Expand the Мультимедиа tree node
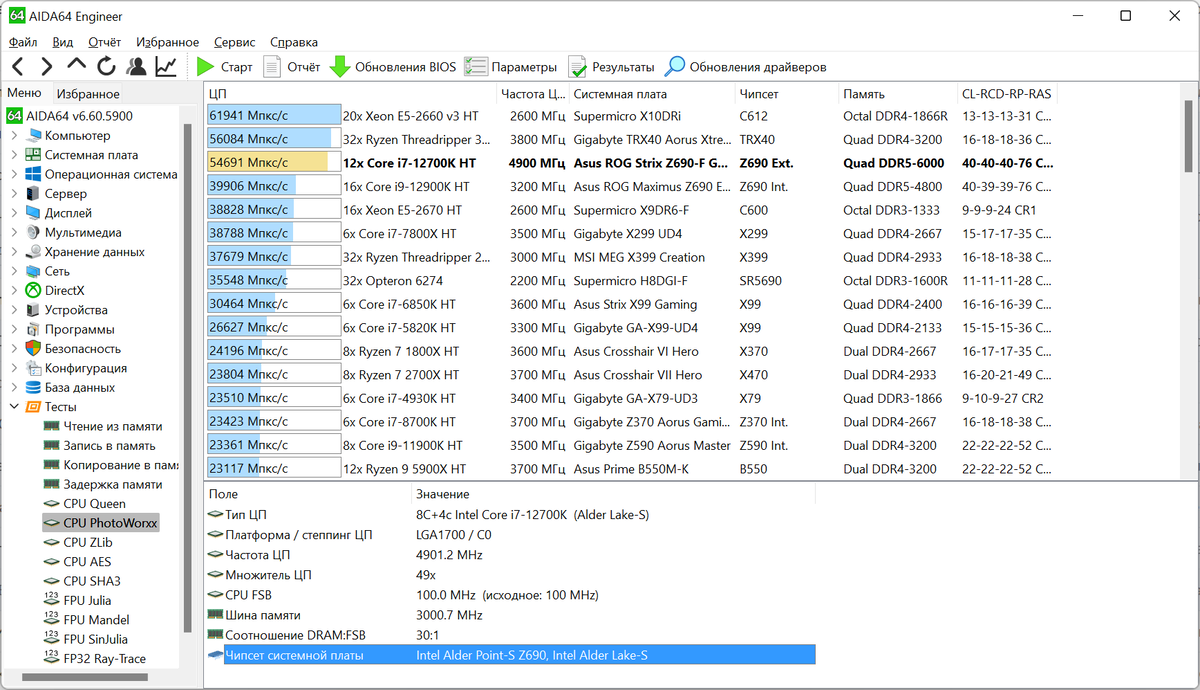The height and width of the screenshot is (690, 1200). tap(14, 232)
